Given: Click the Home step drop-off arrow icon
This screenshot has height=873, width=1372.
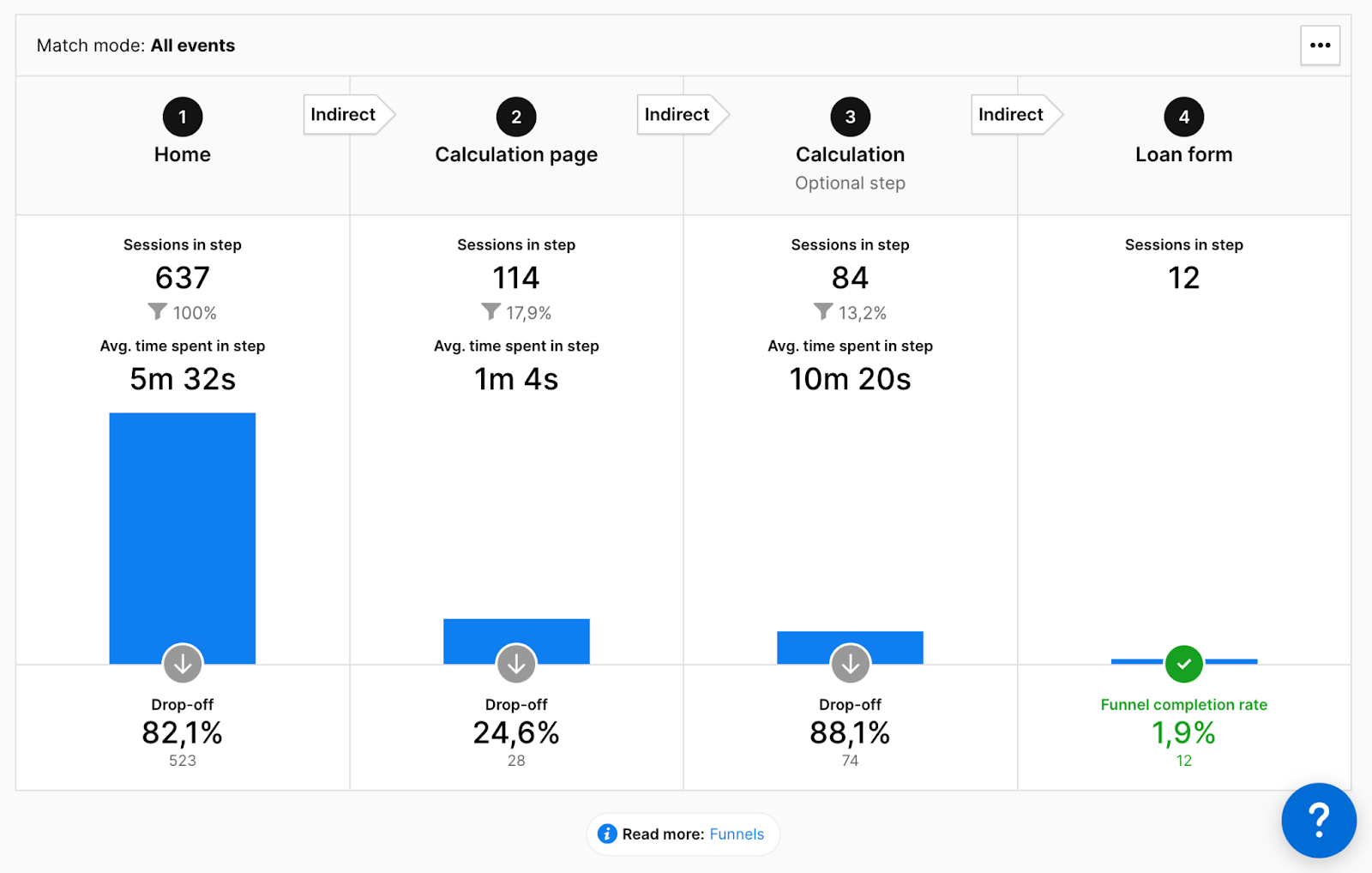Looking at the screenshot, I should coord(183,664).
